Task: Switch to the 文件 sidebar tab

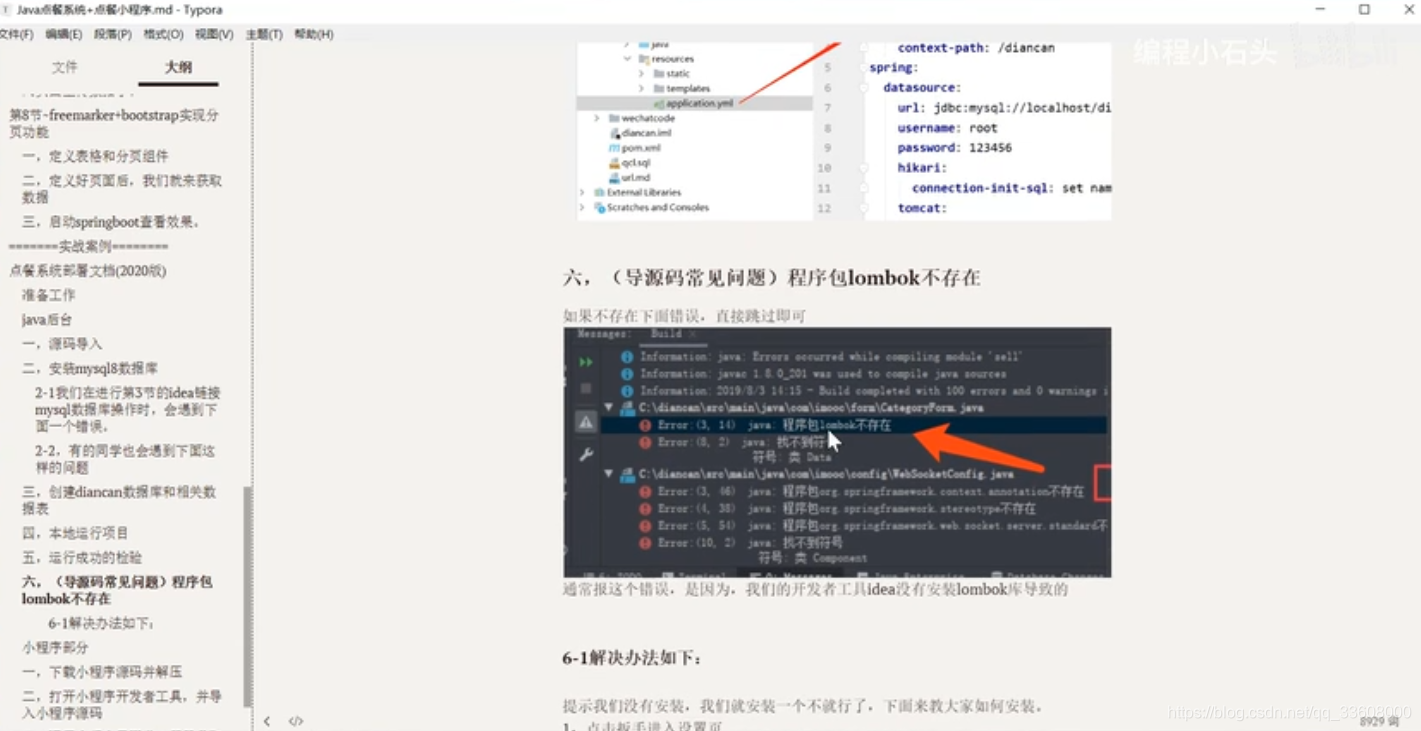Action: coord(64,67)
